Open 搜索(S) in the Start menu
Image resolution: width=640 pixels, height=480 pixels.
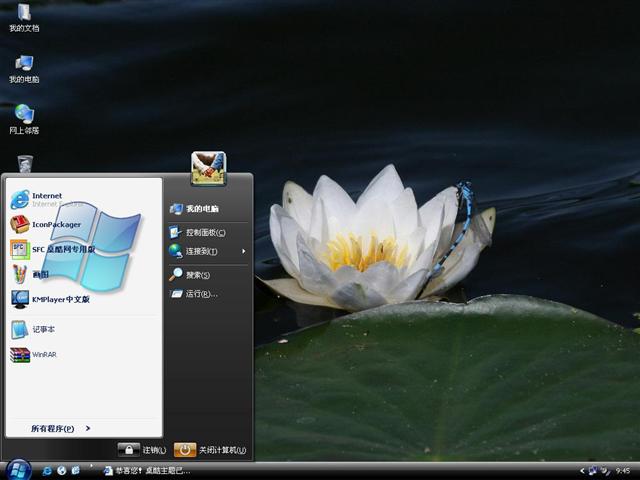pyautogui.click(x=190, y=275)
